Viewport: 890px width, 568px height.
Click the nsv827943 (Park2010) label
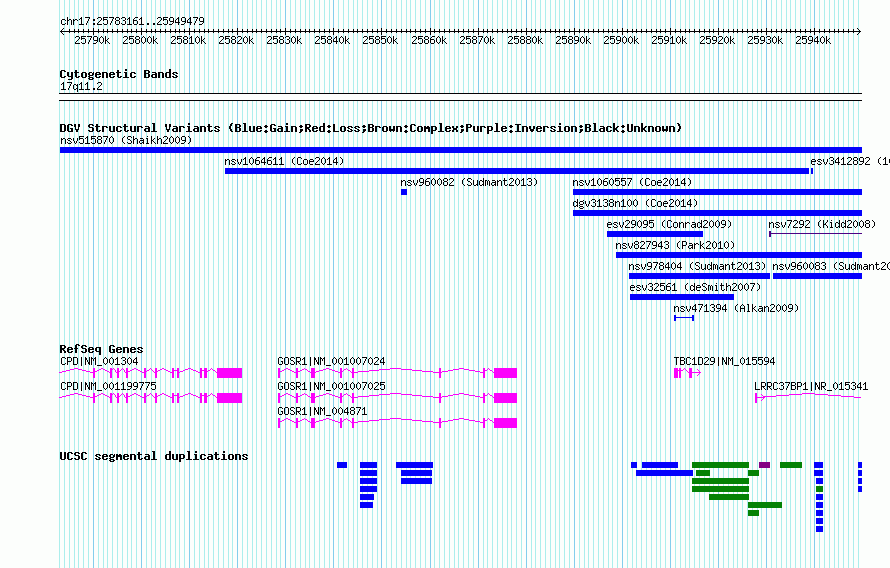point(675,245)
